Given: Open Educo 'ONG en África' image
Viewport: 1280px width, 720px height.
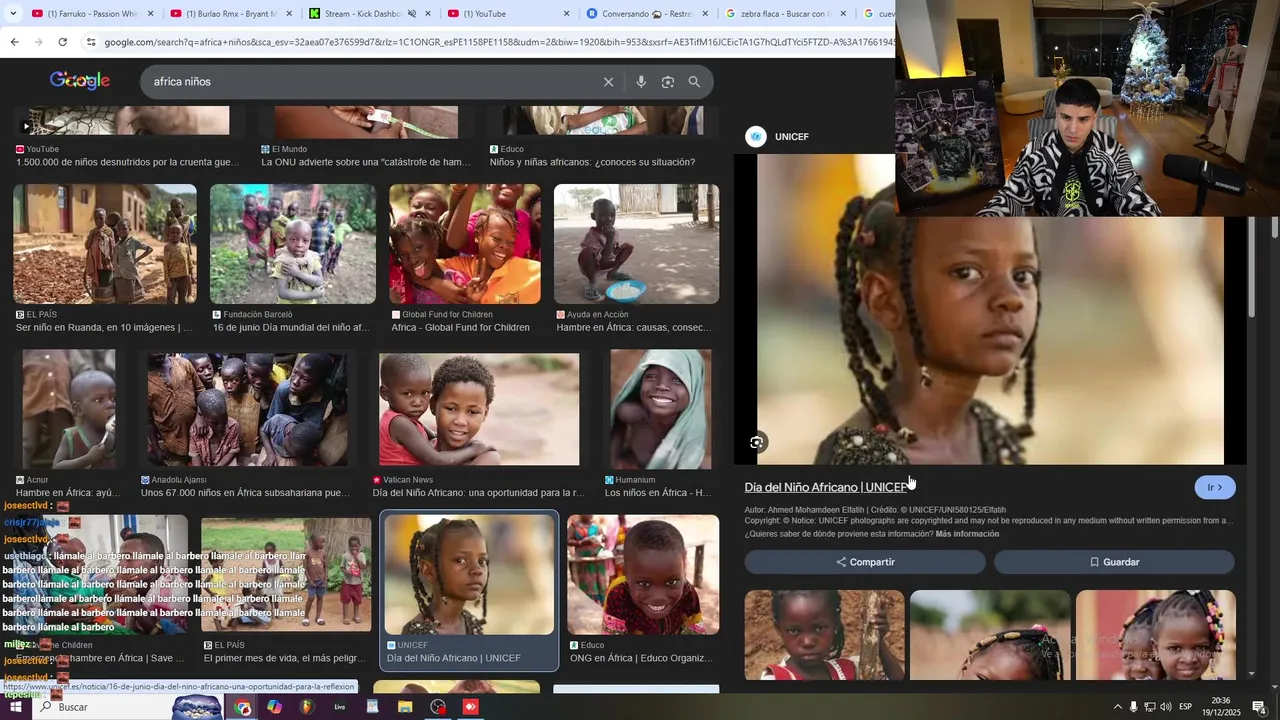Looking at the screenshot, I should point(643,574).
